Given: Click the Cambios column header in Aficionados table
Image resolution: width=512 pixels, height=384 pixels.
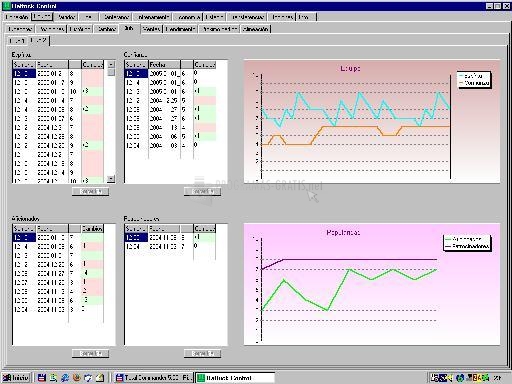Looking at the screenshot, I should click(92, 228).
